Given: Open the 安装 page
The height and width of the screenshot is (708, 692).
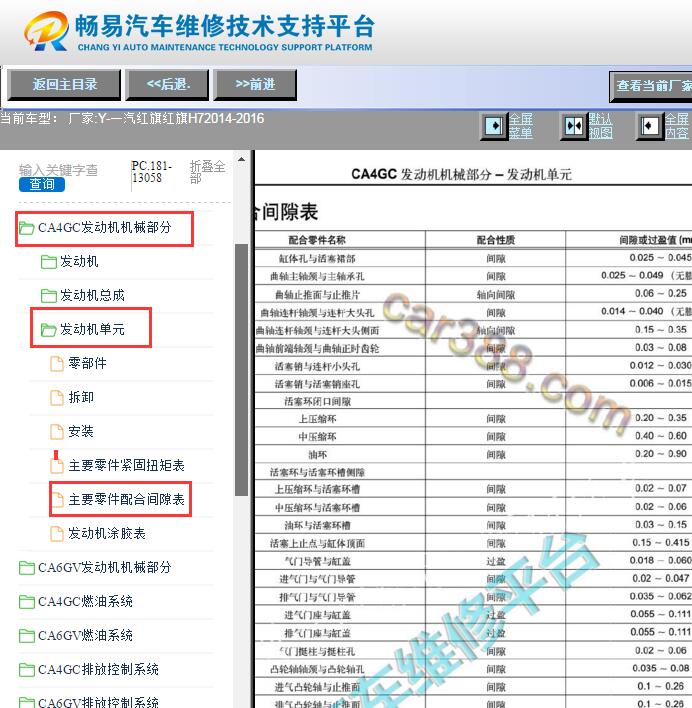Looking at the screenshot, I should pos(81,432).
